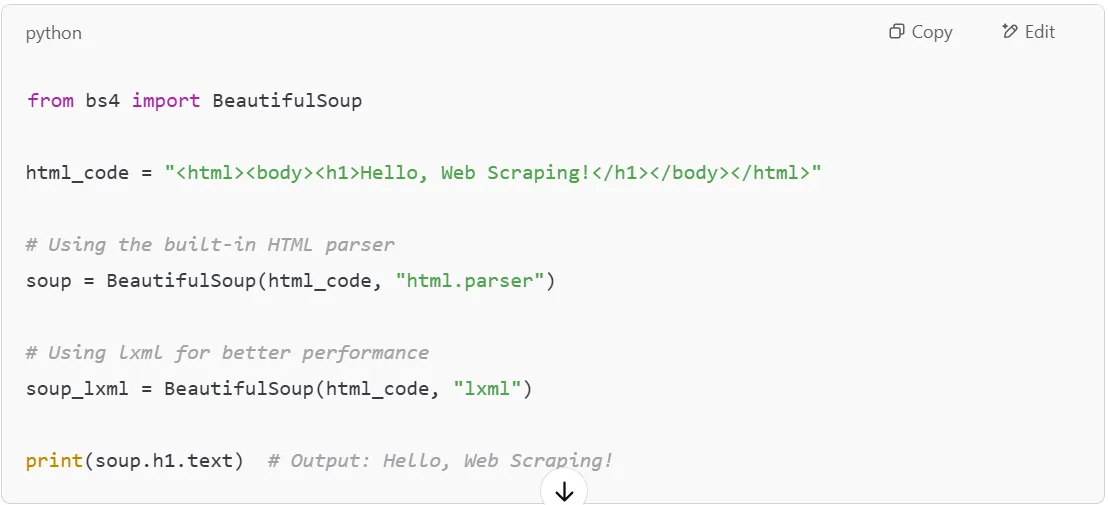Click the "lxml" string argument
Image resolution: width=1108 pixels, height=505 pixels.
coord(487,389)
